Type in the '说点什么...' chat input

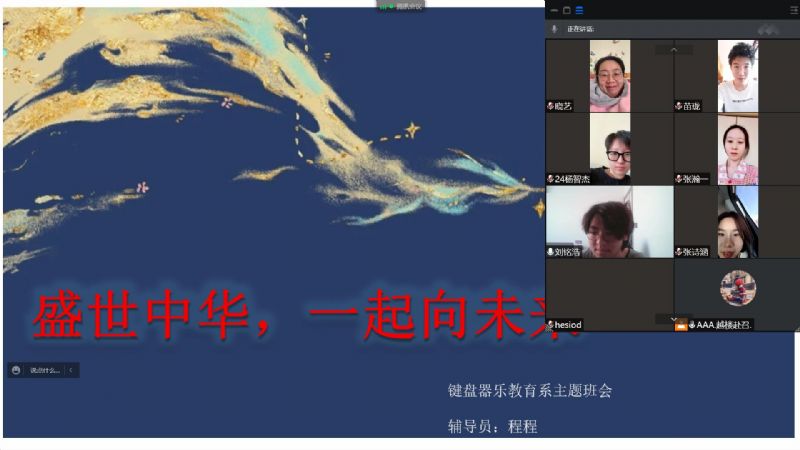(45, 370)
